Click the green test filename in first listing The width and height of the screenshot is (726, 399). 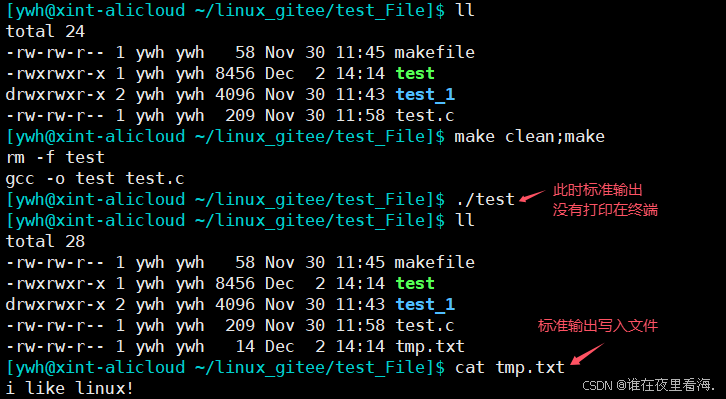(x=415, y=73)
